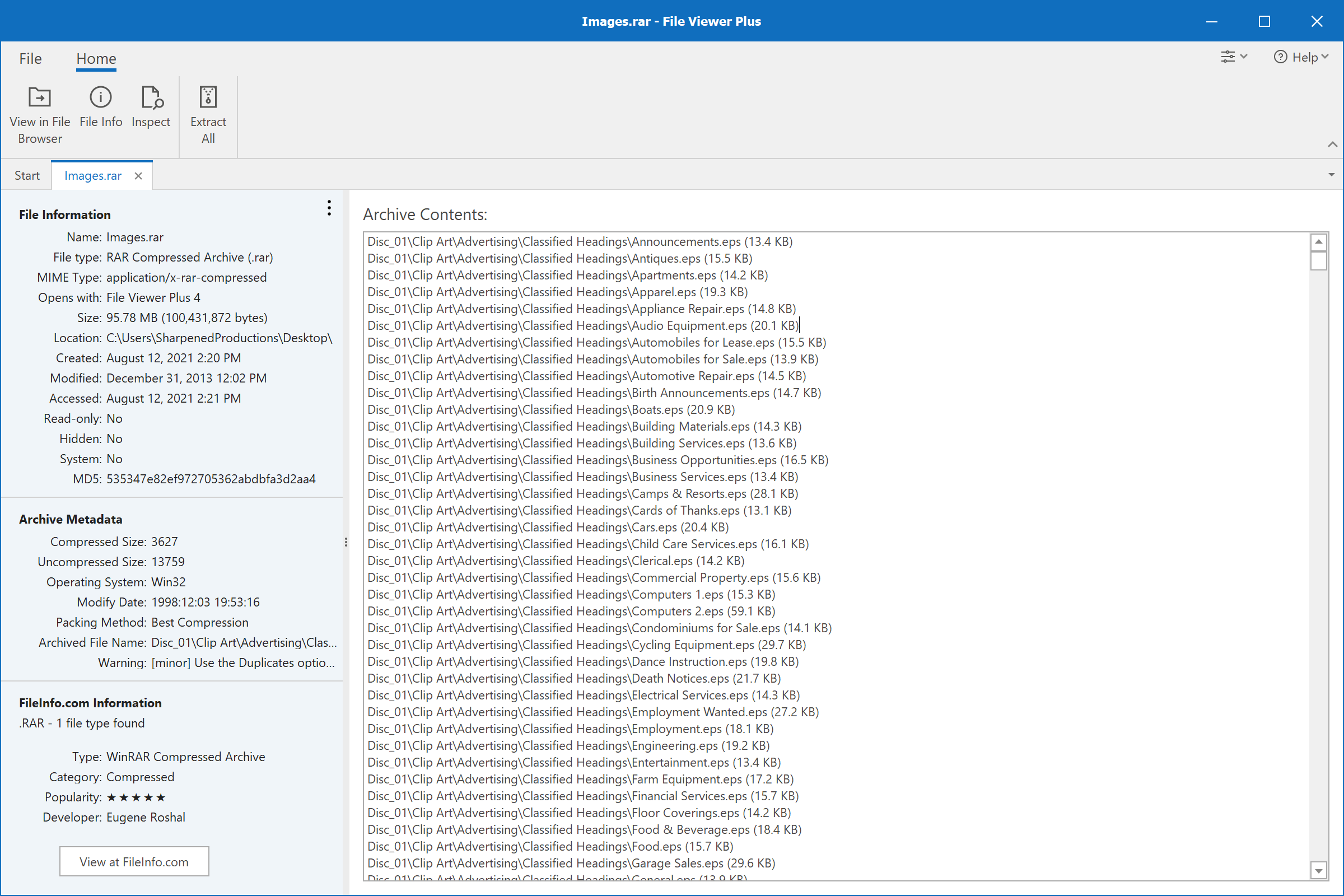This screenshot has height=896, width=1344.
Task: Select the Images.rar tab
Action: click(93, 175)
